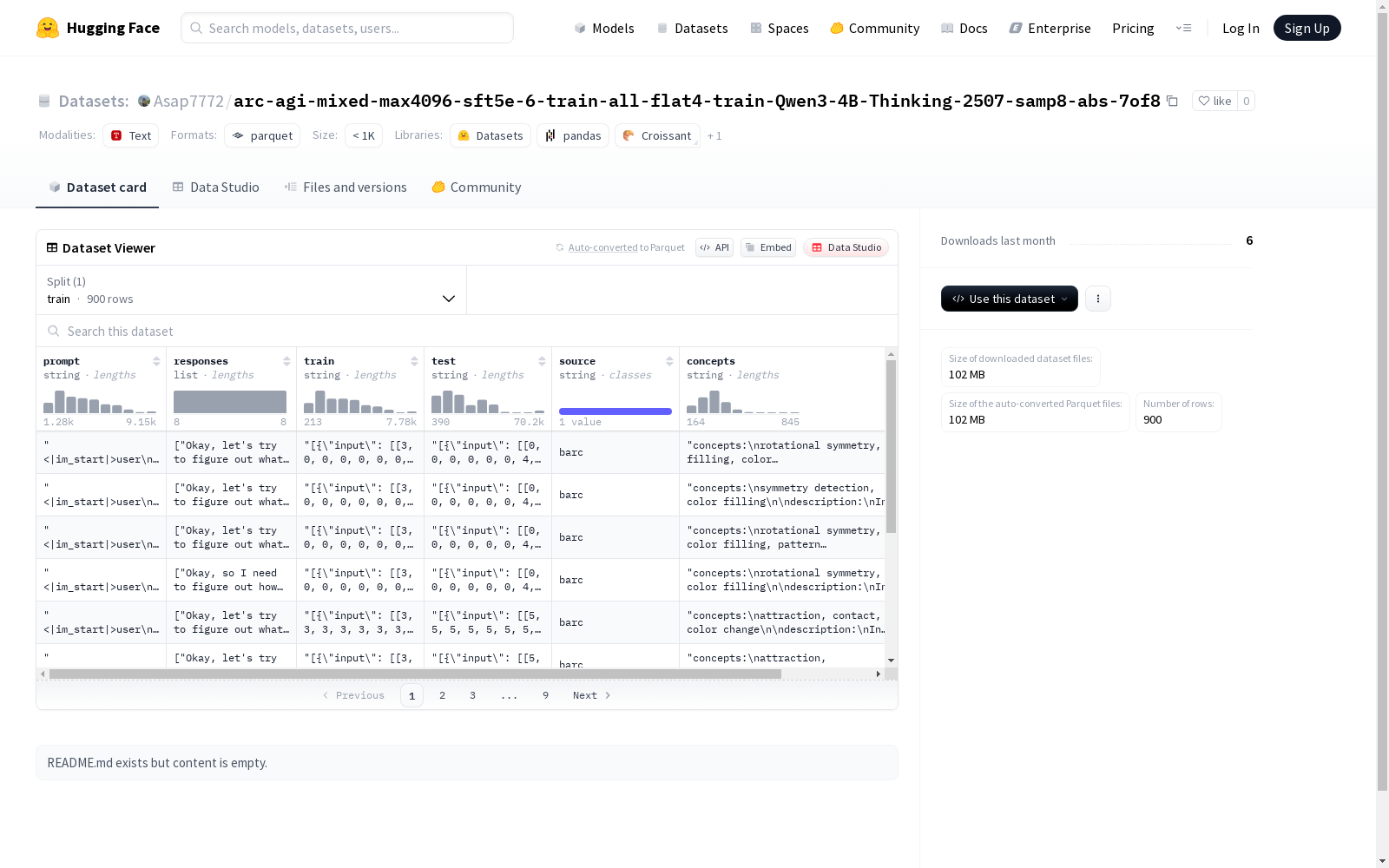Open the more navigation menu icon

coord(1183,28)
